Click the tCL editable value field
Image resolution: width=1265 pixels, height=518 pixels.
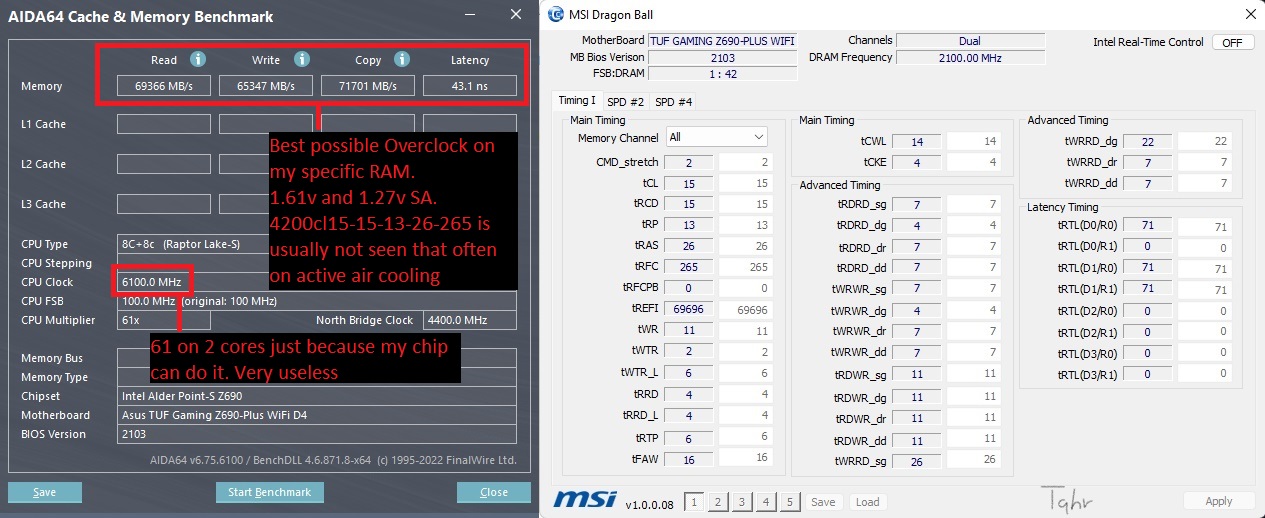[742, 184]
